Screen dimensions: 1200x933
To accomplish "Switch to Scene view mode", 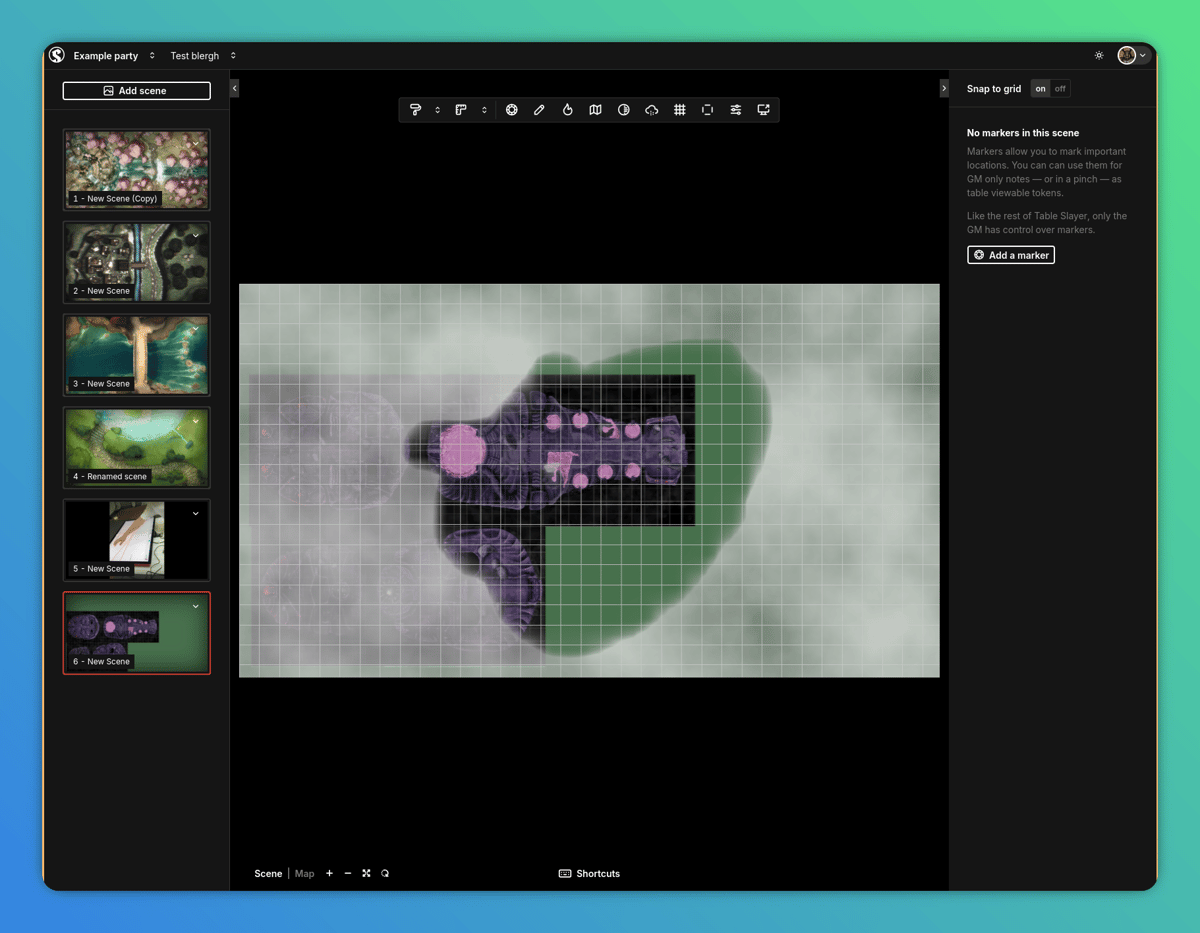I will 268,874.
